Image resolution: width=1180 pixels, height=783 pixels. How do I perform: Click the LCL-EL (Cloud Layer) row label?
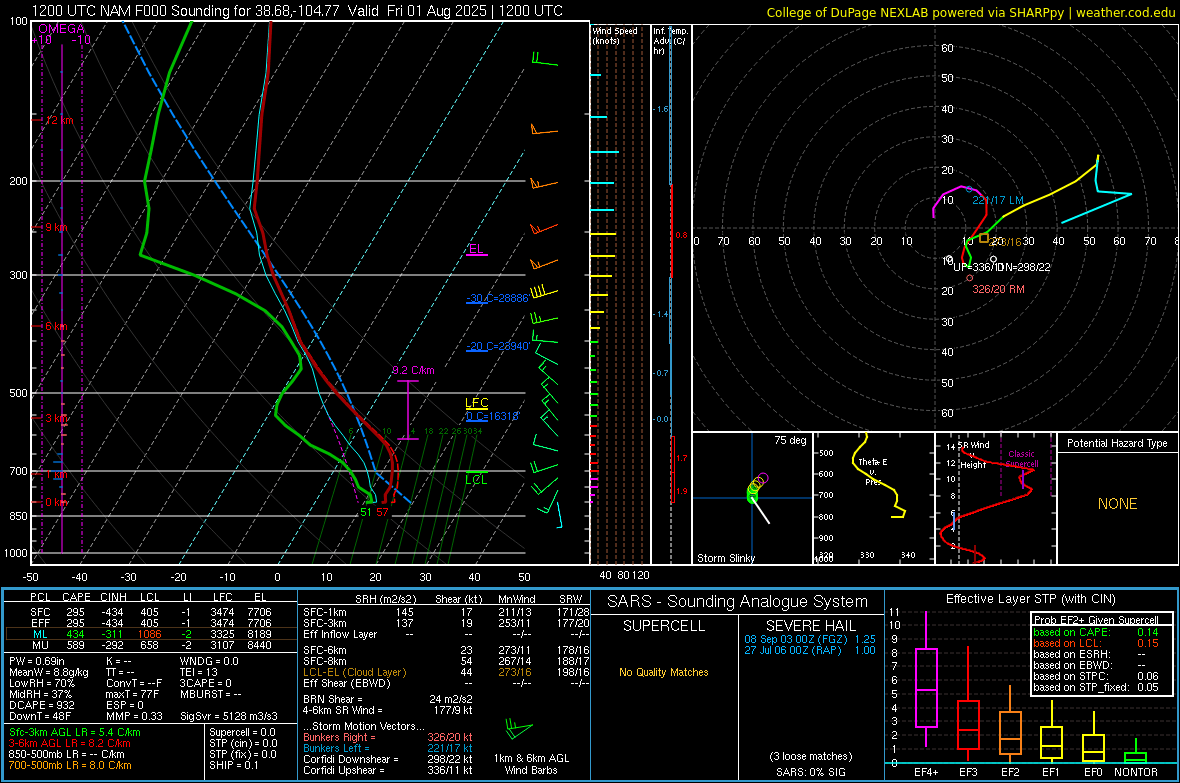tap(354, 672)
